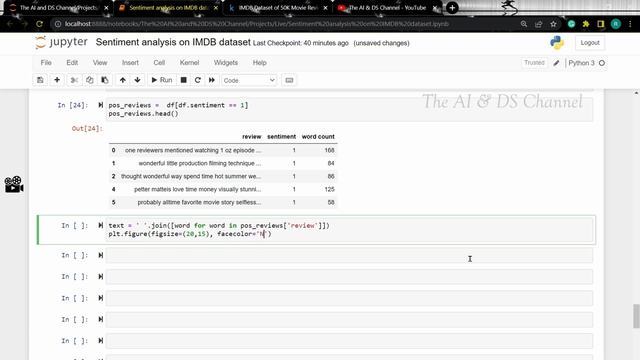Run cell In [24] via its run marker
The height and width of the screenshot is (360, 640).
[x=100, y=105]
